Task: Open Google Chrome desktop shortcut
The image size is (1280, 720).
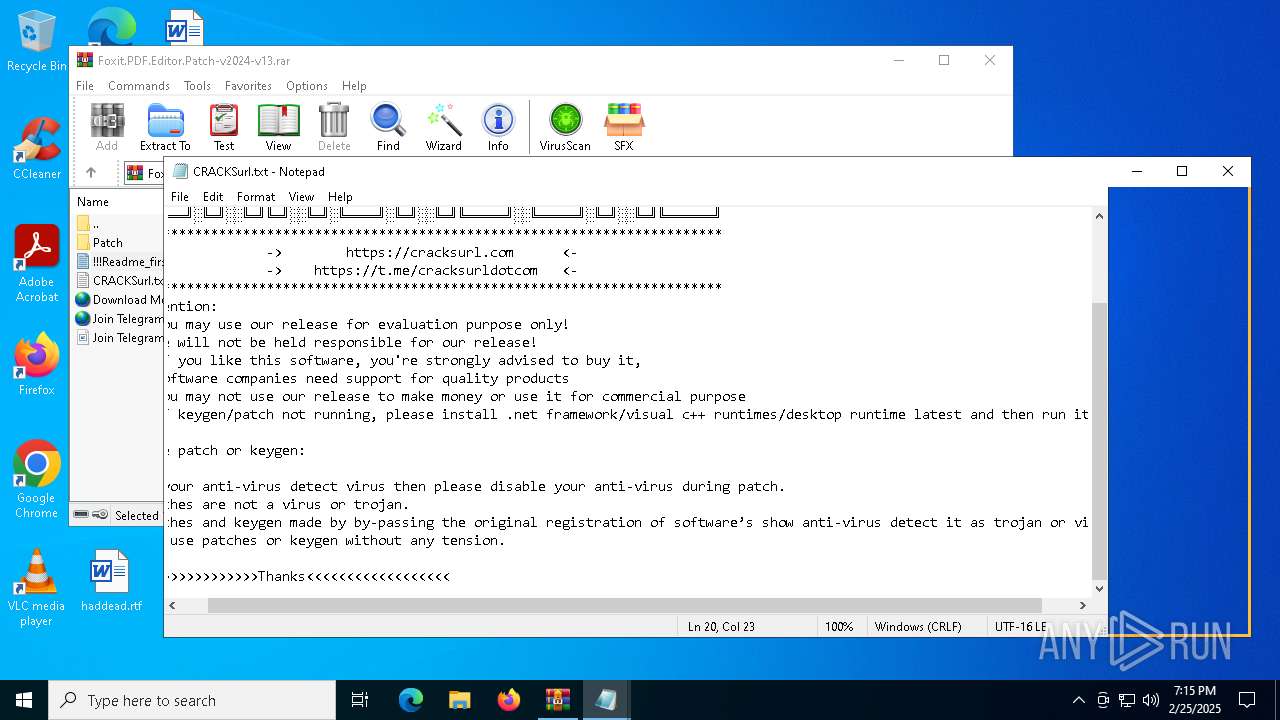Action: 36,479
